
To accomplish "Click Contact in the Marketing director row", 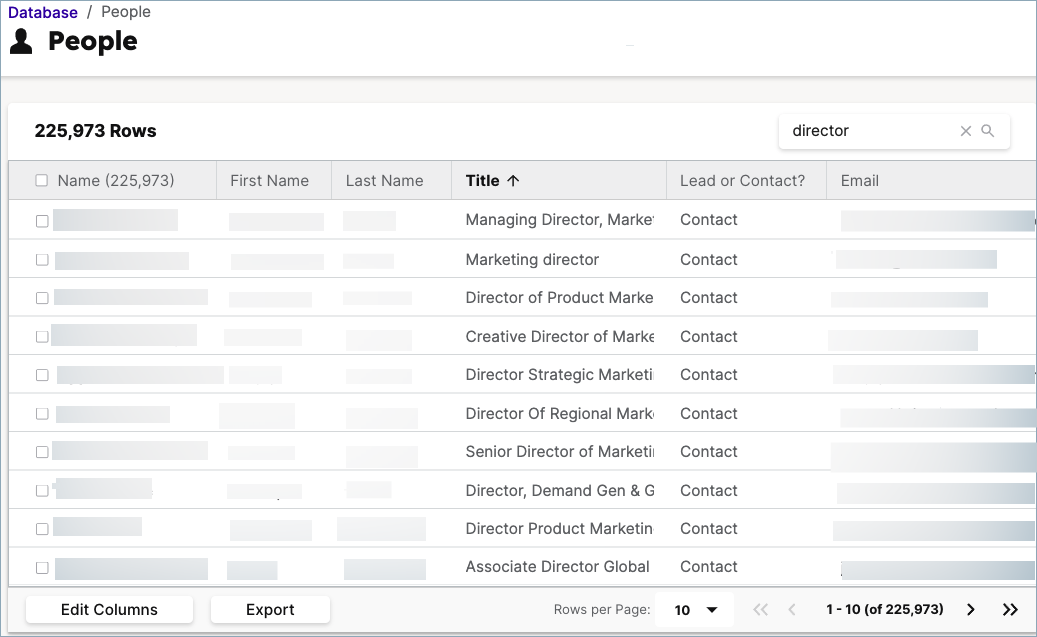I will [708, 259].
